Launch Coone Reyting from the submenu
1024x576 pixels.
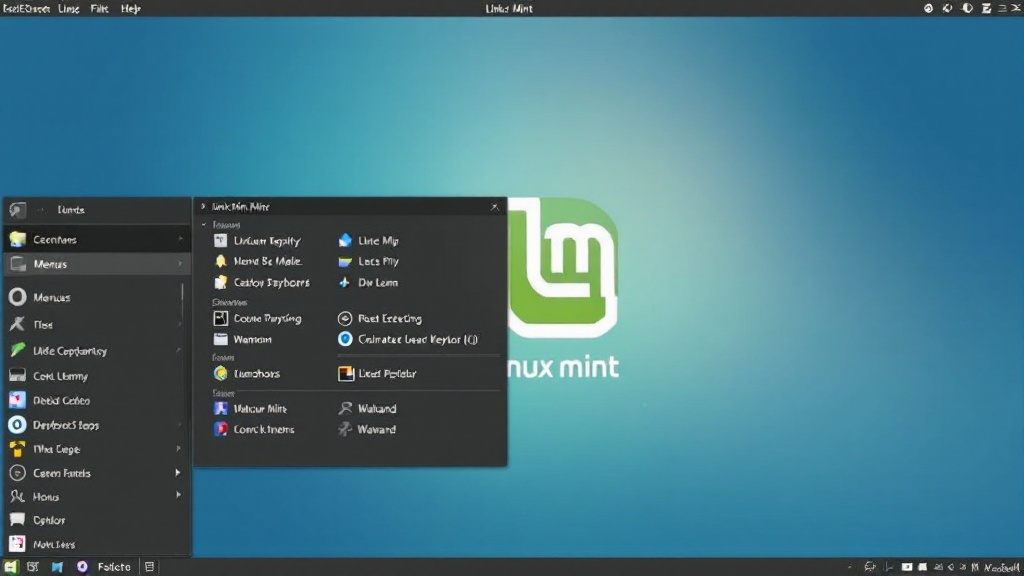point(257,319)
